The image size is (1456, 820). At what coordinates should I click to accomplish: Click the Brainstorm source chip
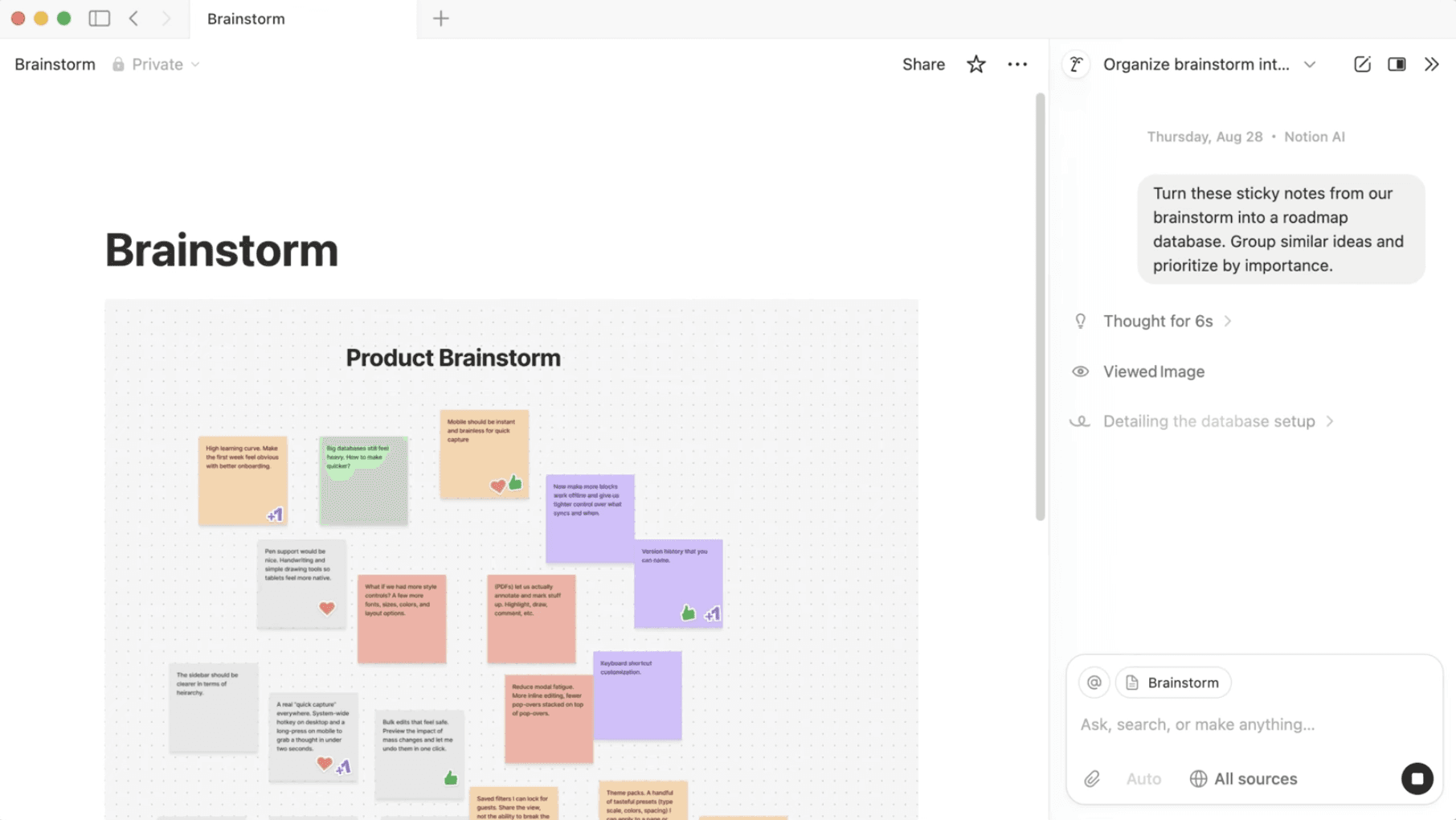click(1172, 682)
